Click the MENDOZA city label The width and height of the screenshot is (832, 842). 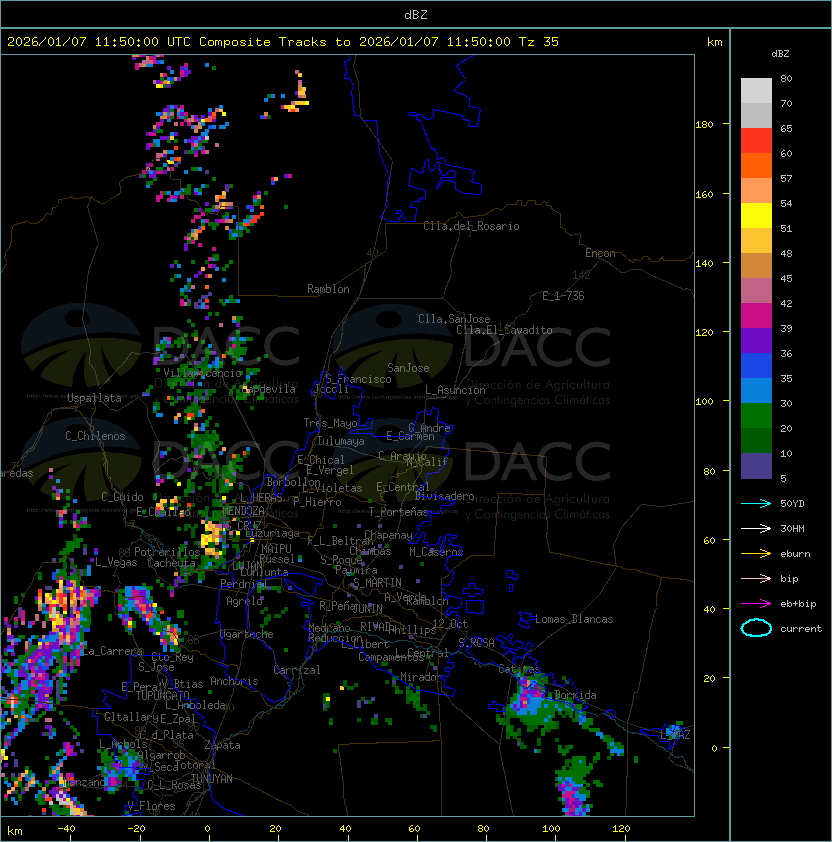pyautogui.click(x=243, y=511)
